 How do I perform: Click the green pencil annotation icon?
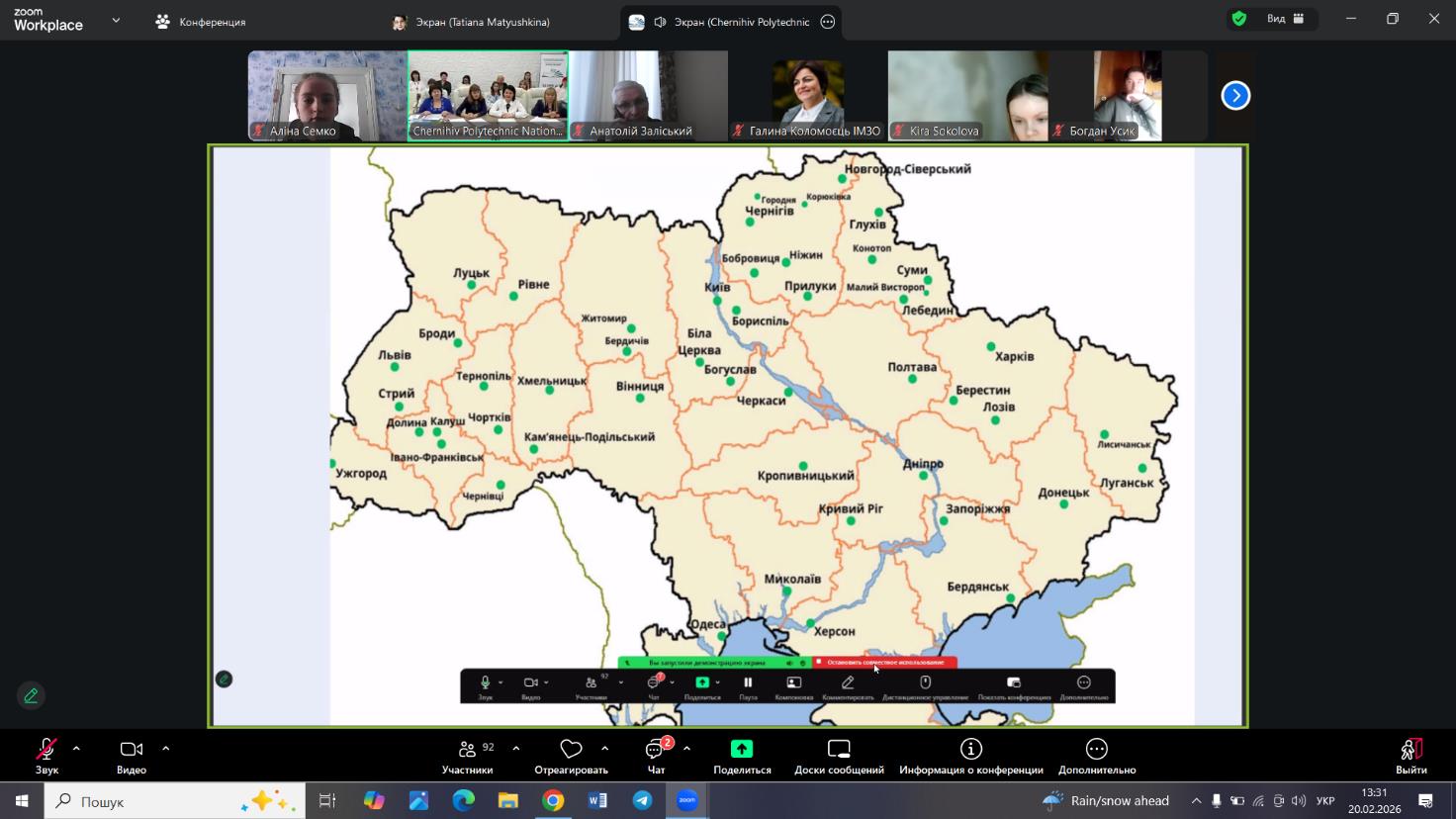click(x=31, y=696)
